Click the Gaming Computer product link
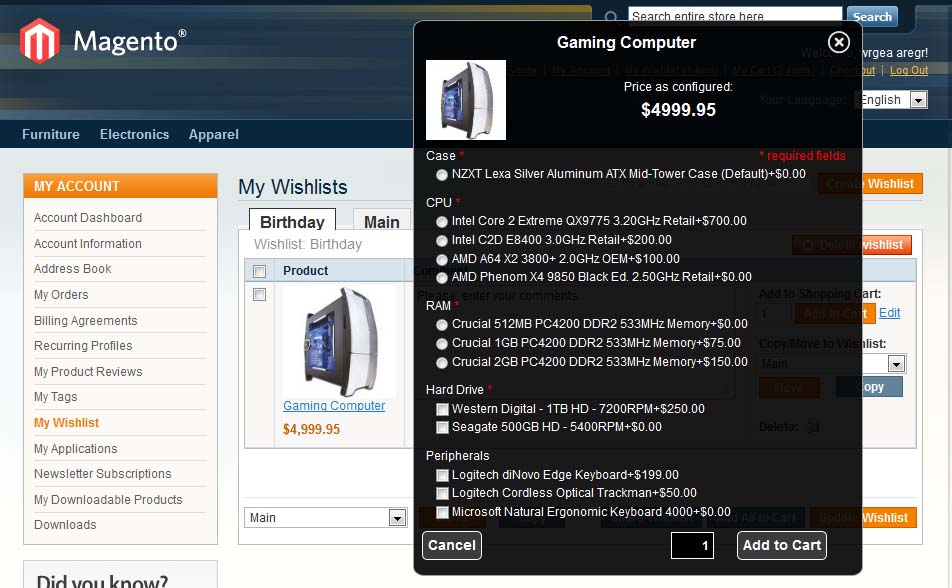This screenshot has height=588, width=952. (x=334, y=405)
